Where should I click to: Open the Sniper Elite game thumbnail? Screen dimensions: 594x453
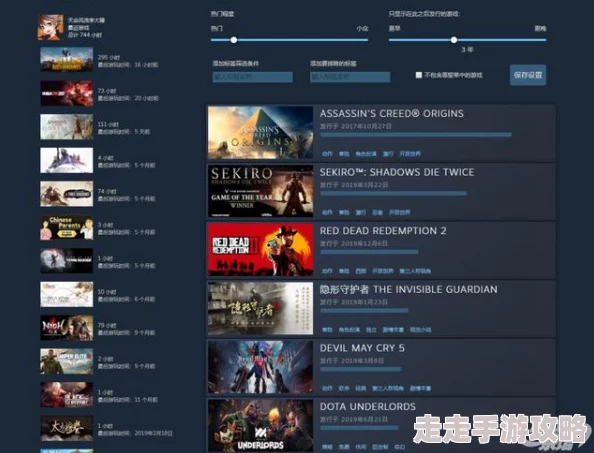point(67,361)
